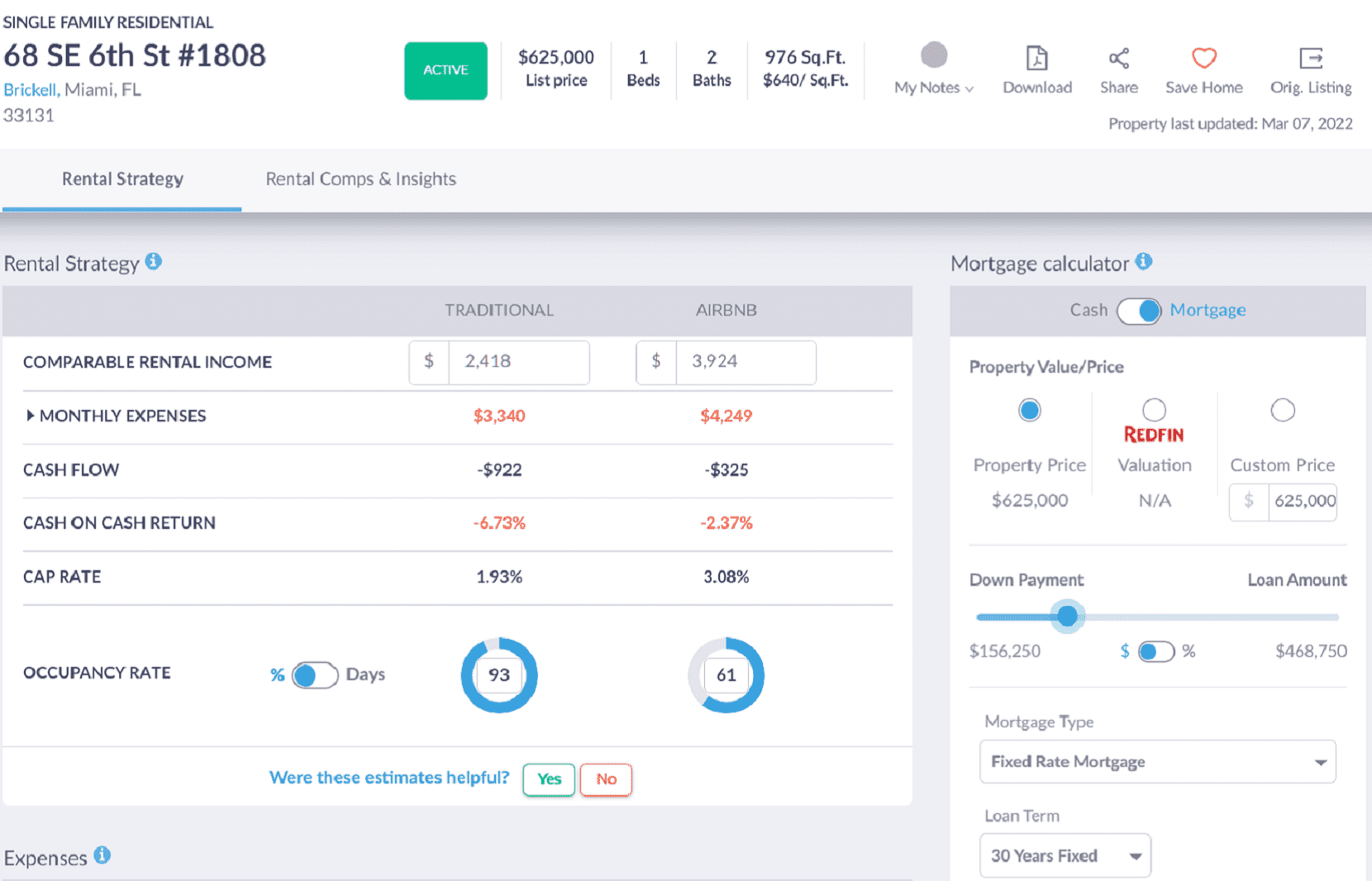Click the Expenses info icon
The height and width of the screenshot is (881, 1372).
102,855
